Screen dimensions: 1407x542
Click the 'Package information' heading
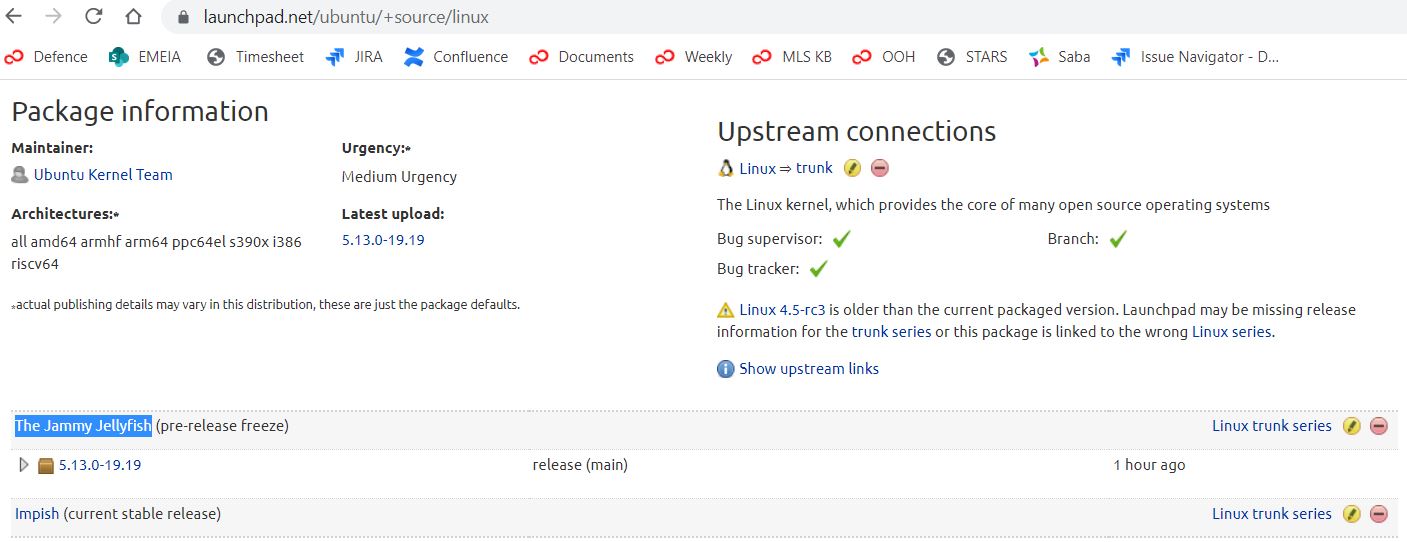coord(140,111)
